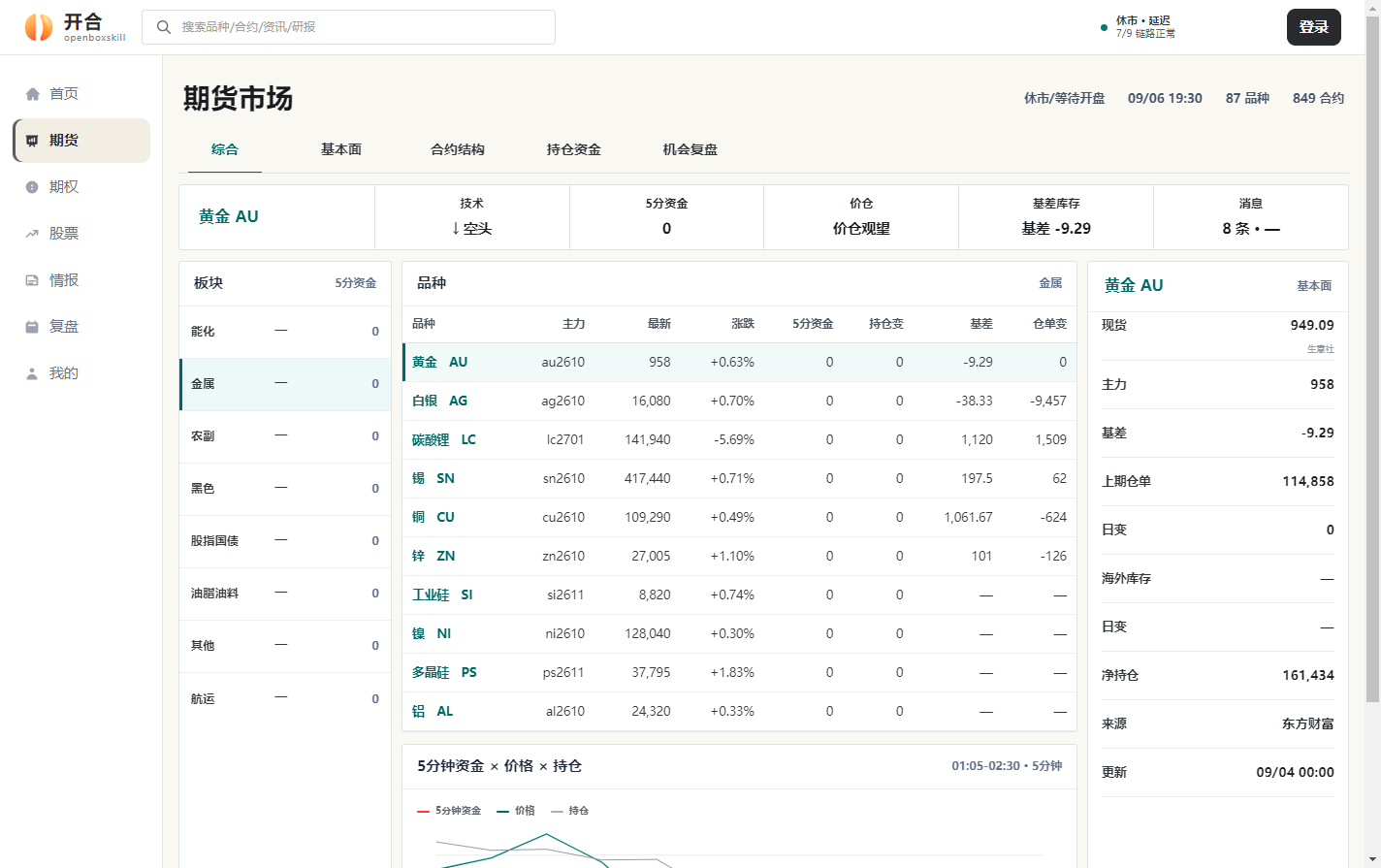1381x868 pixels.
Task: Open the 锡 SN product link
Action: (x=434, y=478)
